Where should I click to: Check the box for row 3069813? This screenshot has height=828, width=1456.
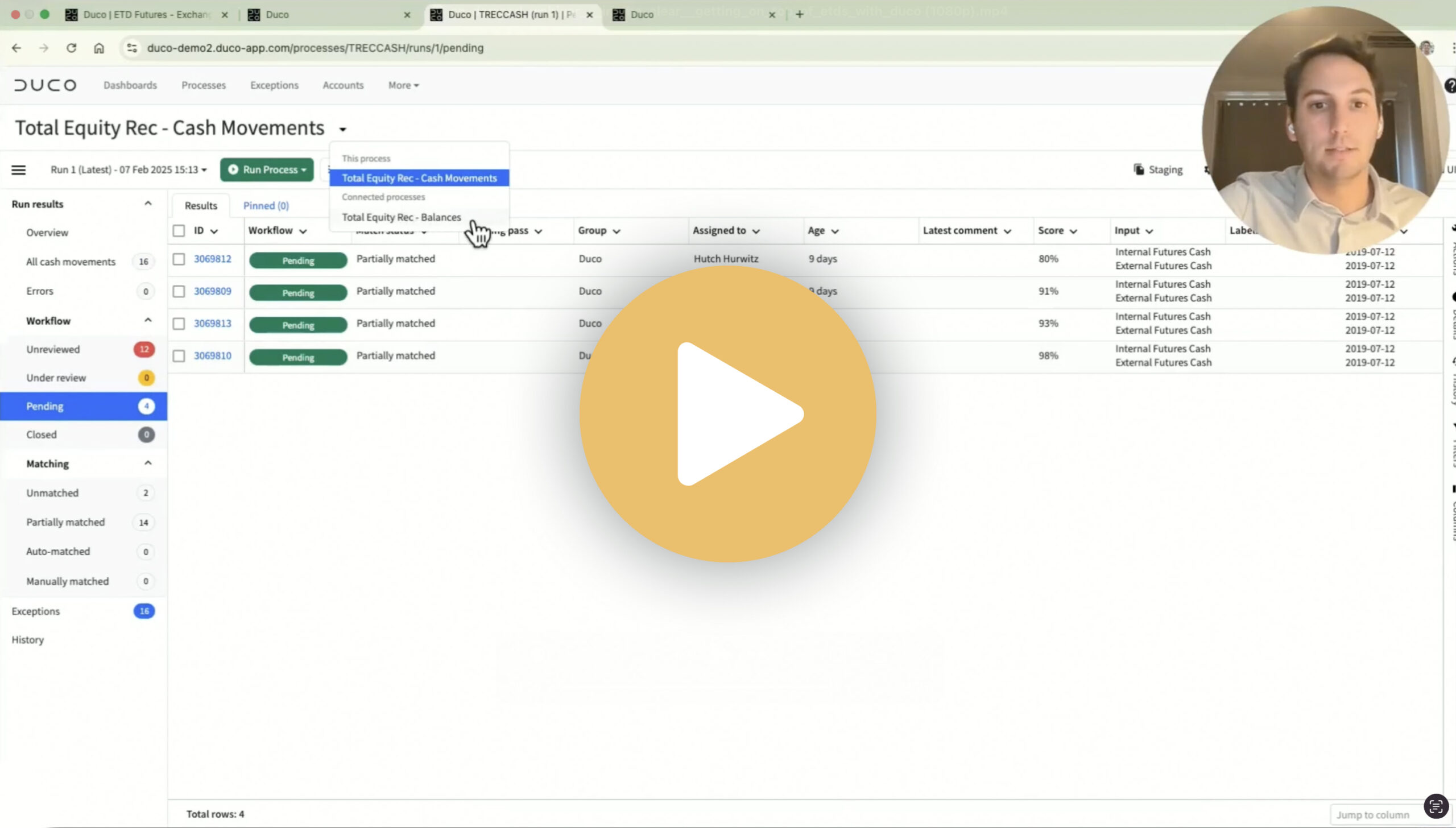pos(179,324)
